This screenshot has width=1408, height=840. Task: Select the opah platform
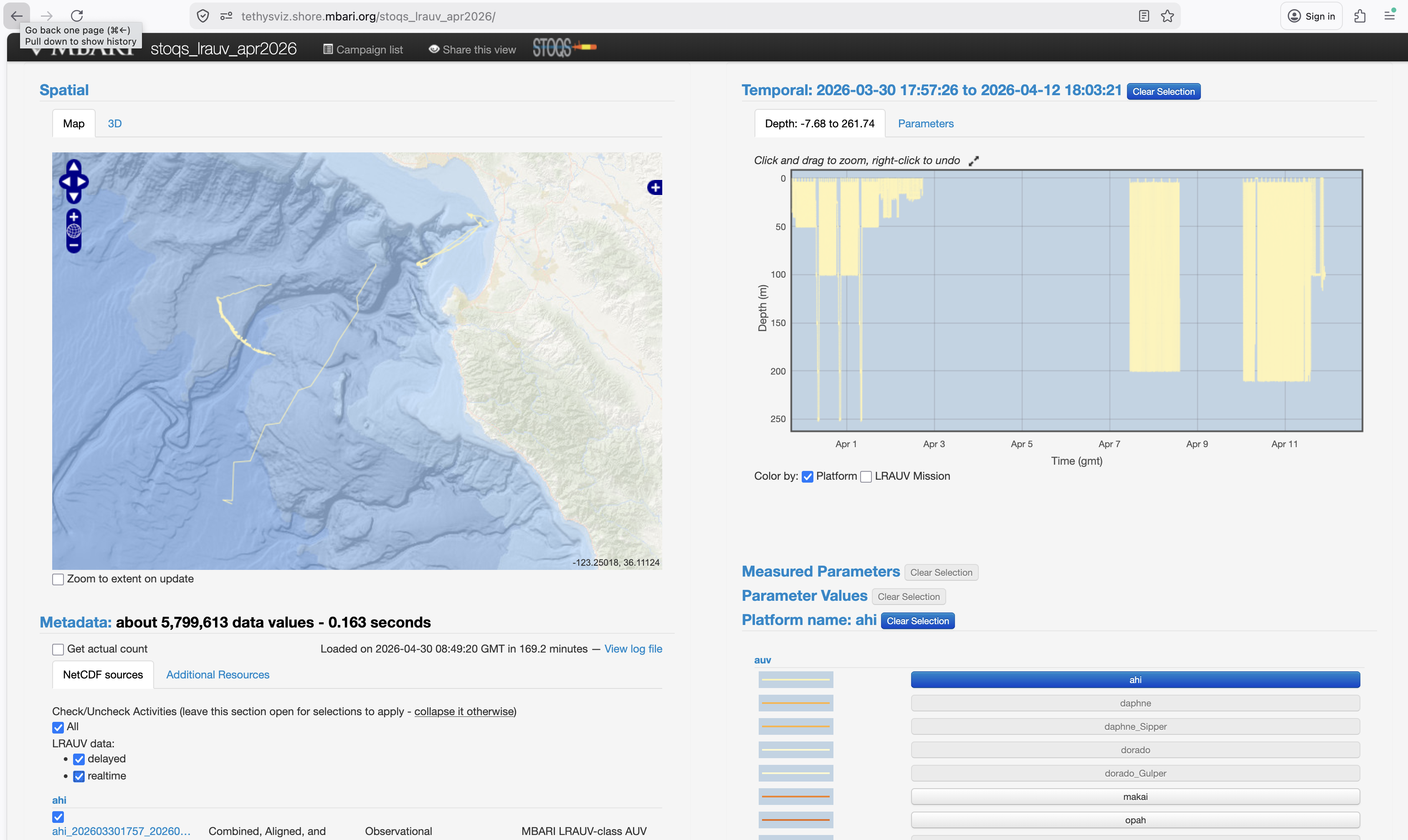click(x=1135, y=820)
